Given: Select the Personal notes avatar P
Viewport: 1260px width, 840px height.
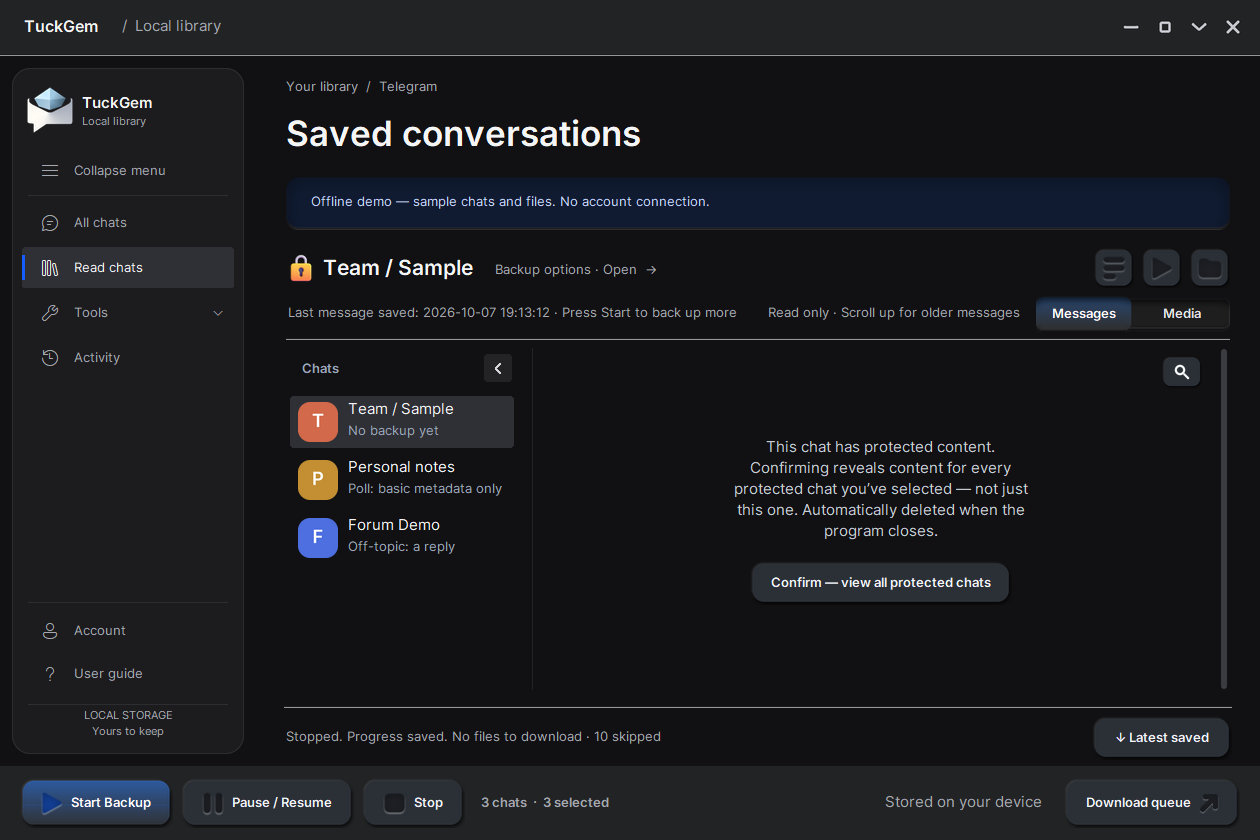Looking at the screenshot, I should tap(318, 480).
